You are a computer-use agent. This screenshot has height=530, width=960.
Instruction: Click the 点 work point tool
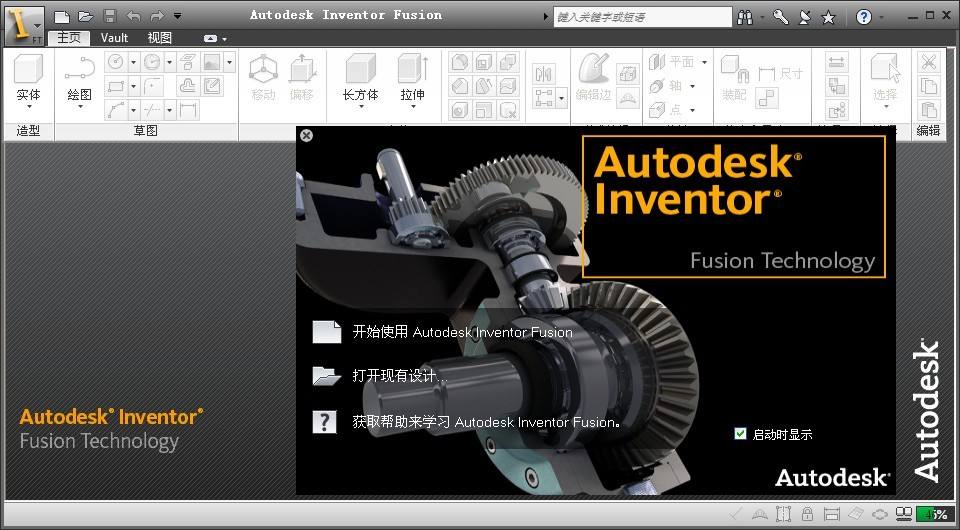[666, 110]
